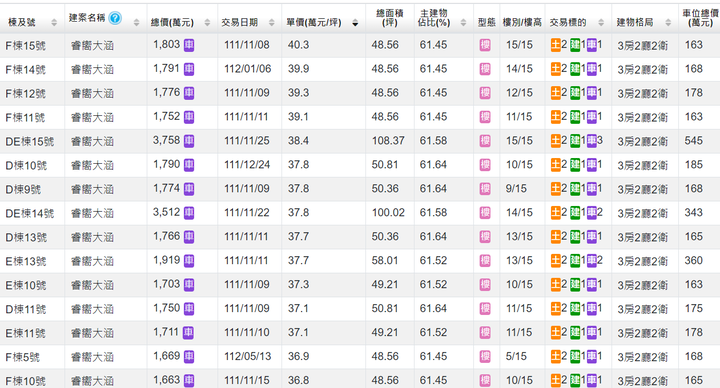Toggle the 單價(萬元/坪) descending sort arrow
This screenshot has width=720, height=388.
point(355,23)
